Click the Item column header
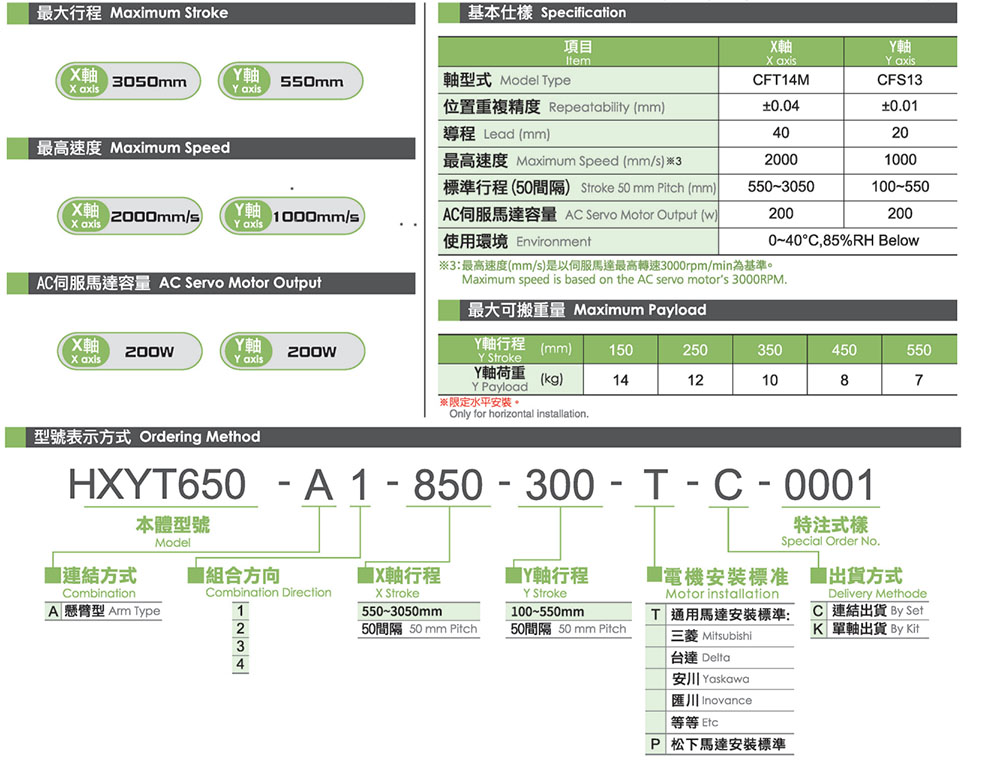Viewport: 1000px width, 767px height. click(578, 52)
